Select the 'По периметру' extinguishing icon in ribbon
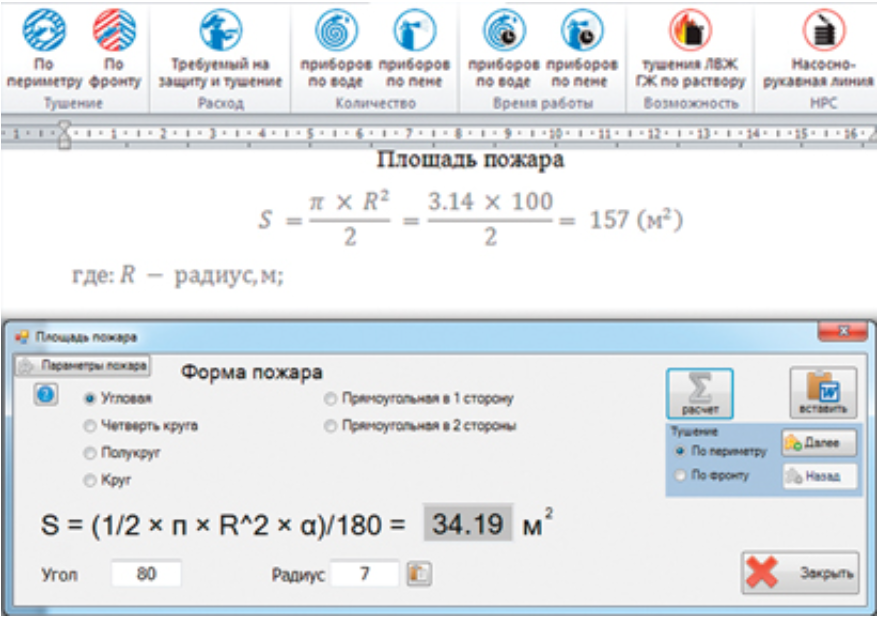Viewport: 881px width, 617px height. click(44, 48)
